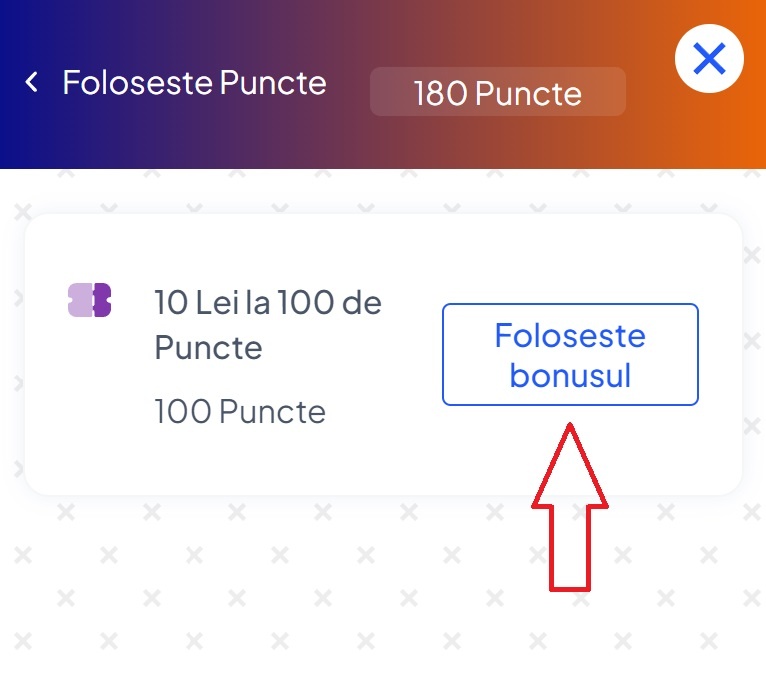Viewport: 766px width, 673px height.
Task: Go back using the left chevron
Action: [31, 82]
